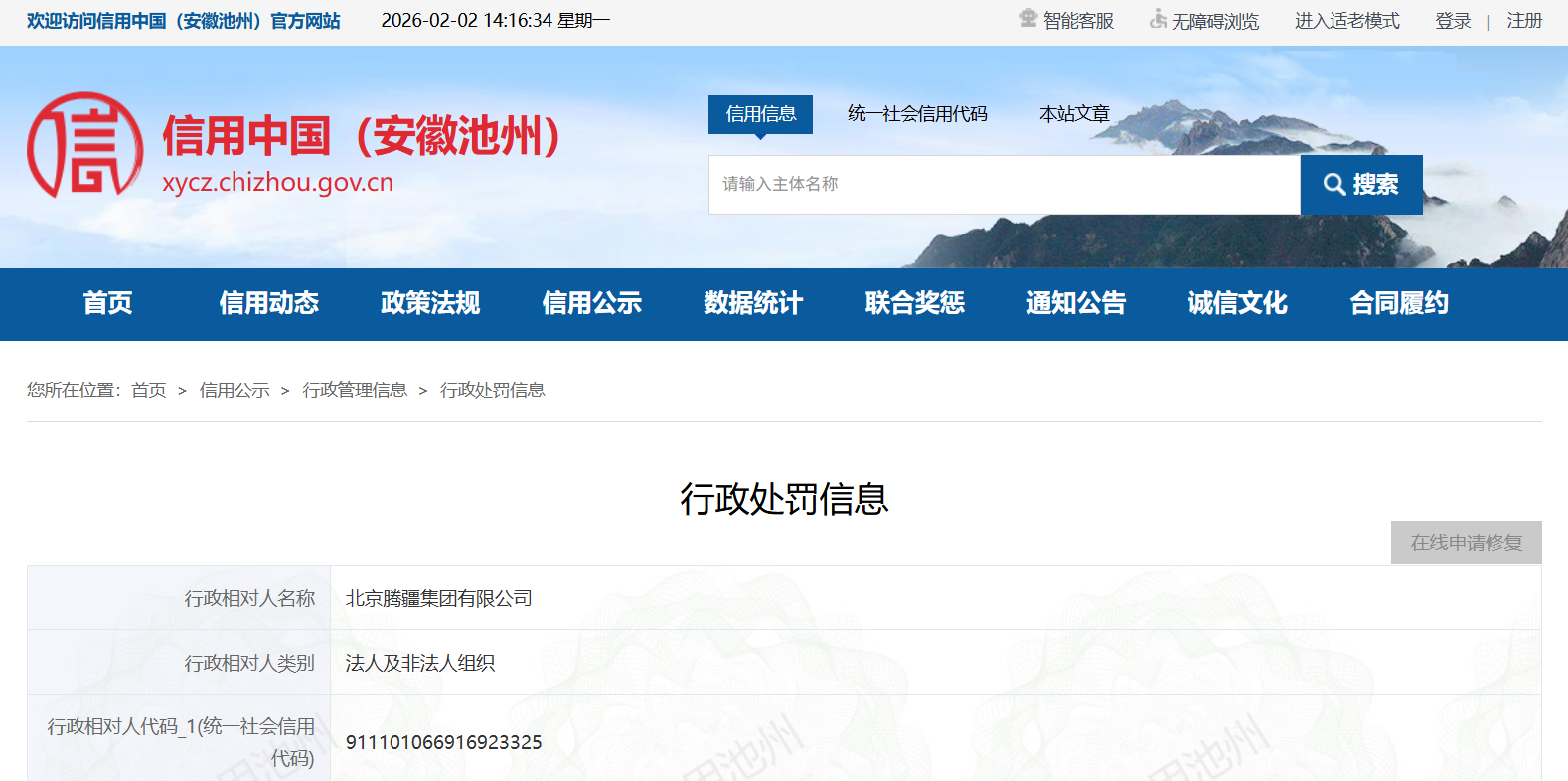Click the xycz.chizhou.gov.cn site address text
This screenshot has height=781, width=1568.
(x=278, y=183)
